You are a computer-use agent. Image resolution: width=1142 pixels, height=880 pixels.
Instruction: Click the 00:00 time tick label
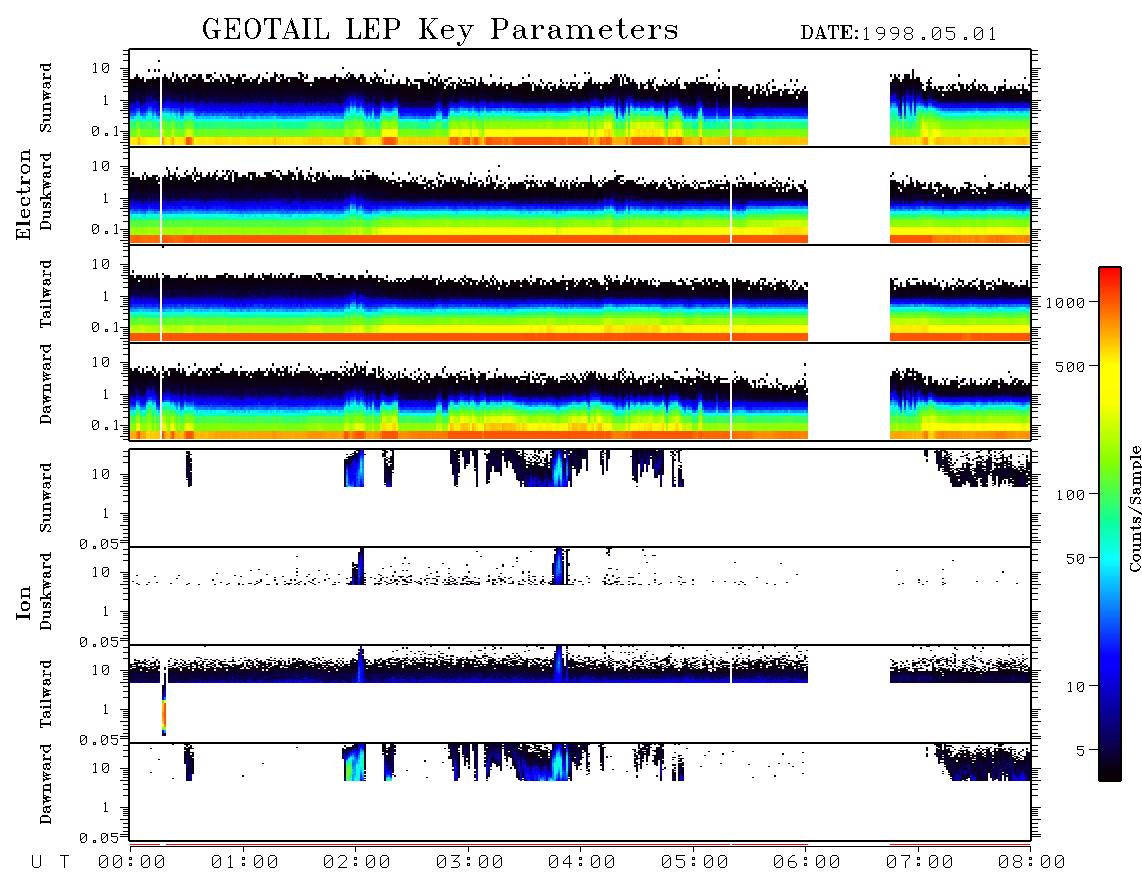point(132,863)
